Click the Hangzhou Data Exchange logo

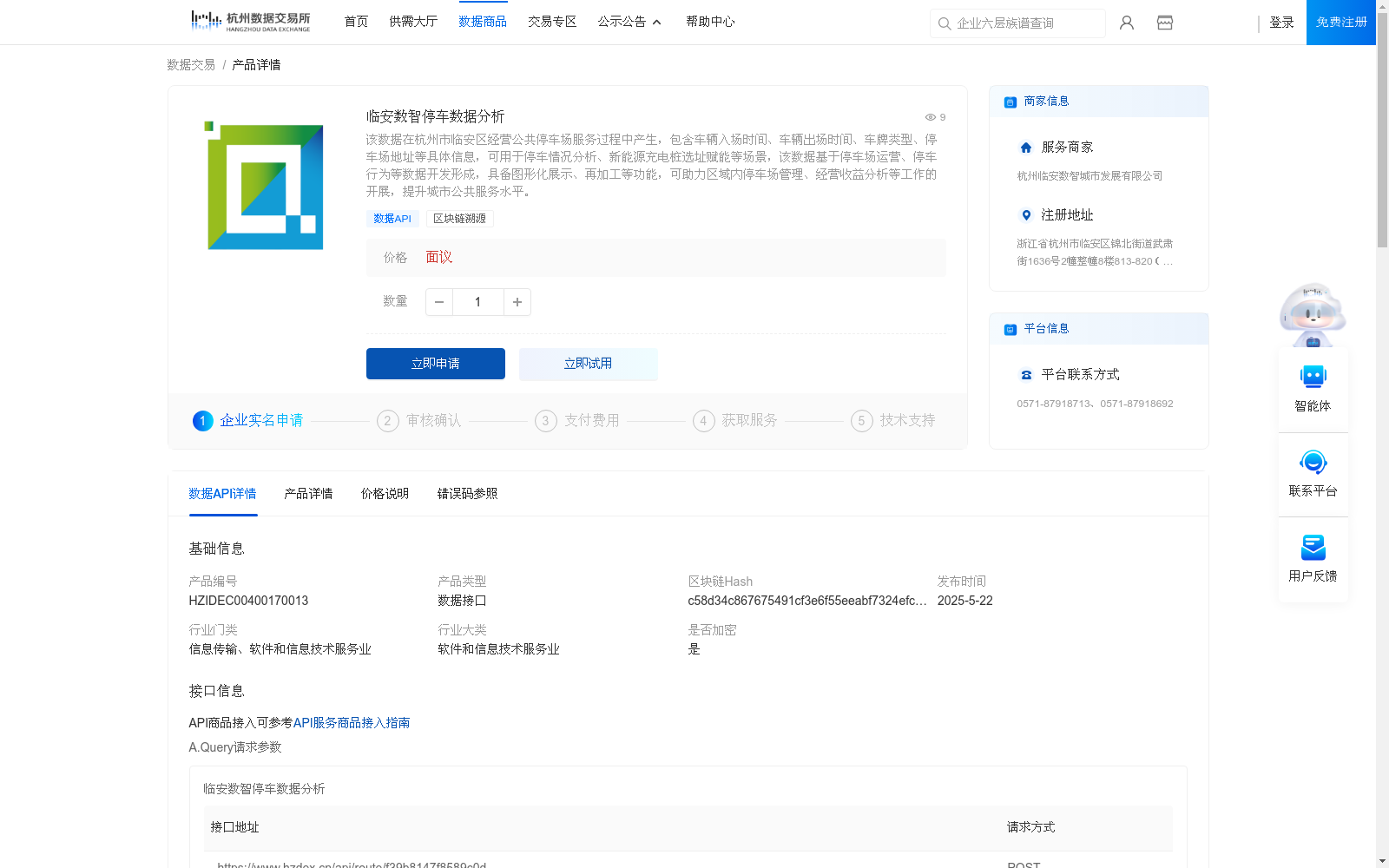click(250, 22)
